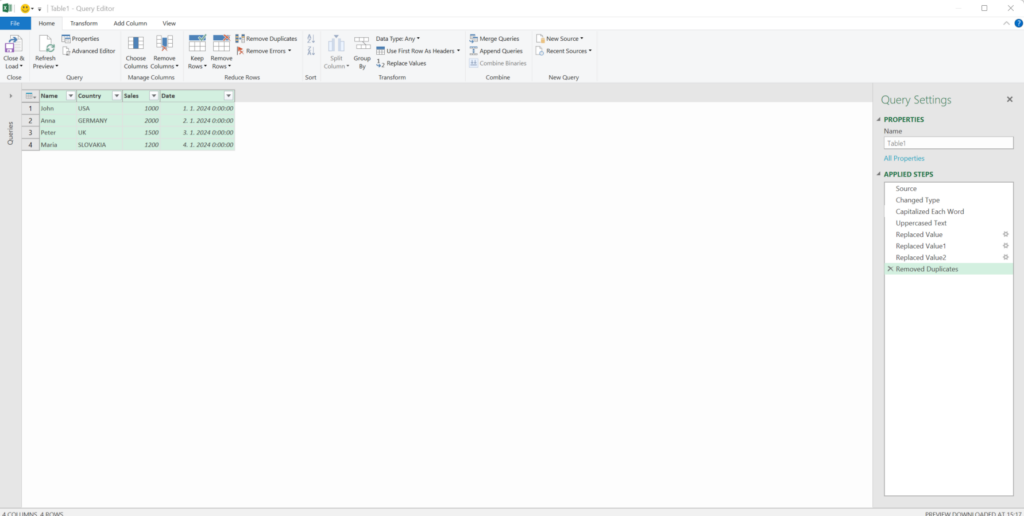Click table icon in grid corner
Viewport: 1024px width, 516px height.
pyautogui.click(x=30, y=96)
